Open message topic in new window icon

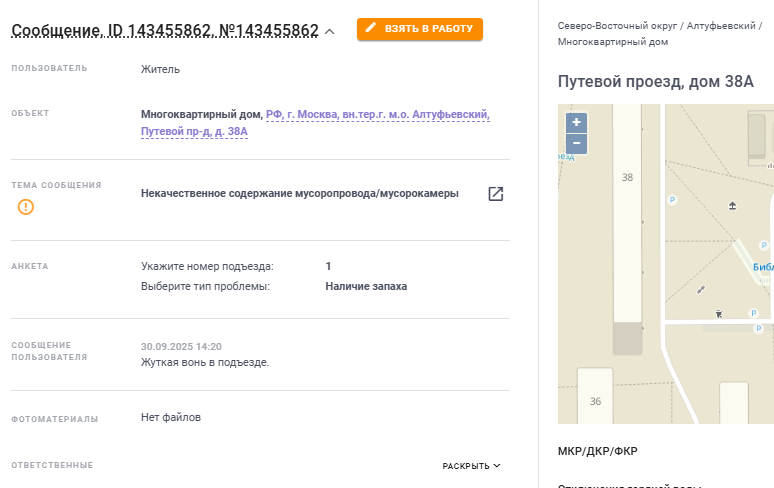point(495,194)
